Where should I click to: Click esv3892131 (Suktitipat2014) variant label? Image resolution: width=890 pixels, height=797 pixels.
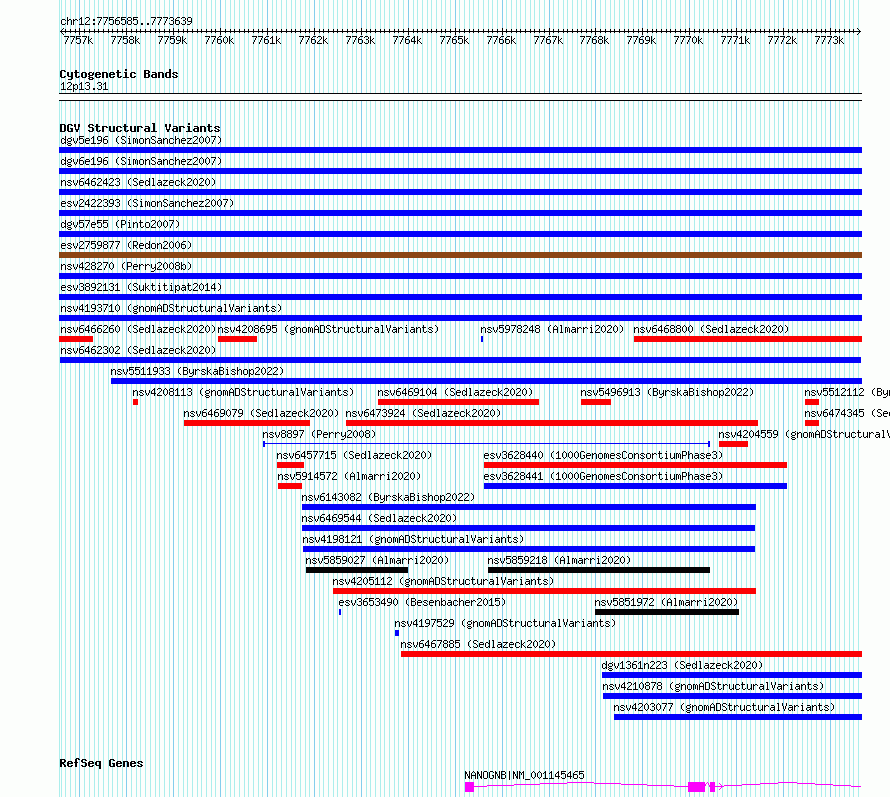[x=141, y=287]
